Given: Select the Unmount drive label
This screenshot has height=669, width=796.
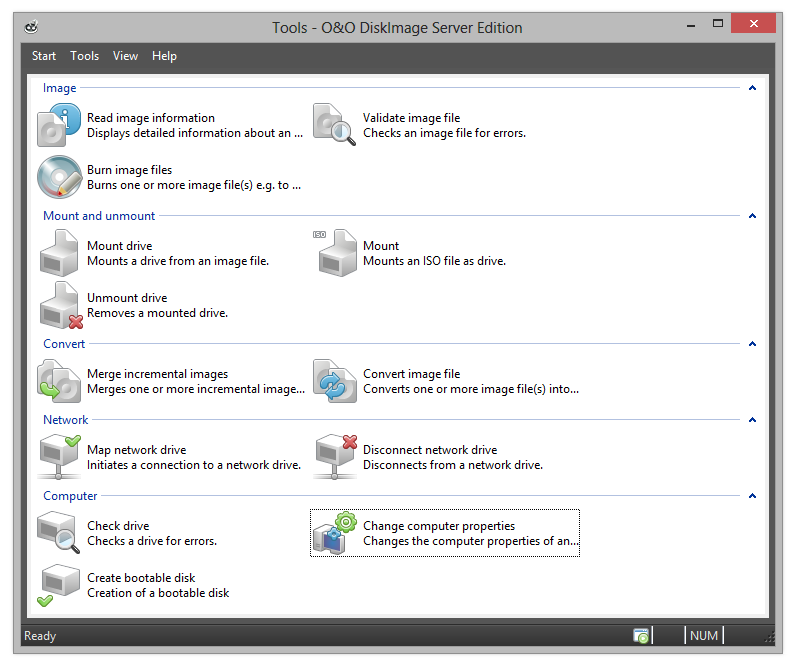Looking at the screenshot, I should [x=127, y=298].
